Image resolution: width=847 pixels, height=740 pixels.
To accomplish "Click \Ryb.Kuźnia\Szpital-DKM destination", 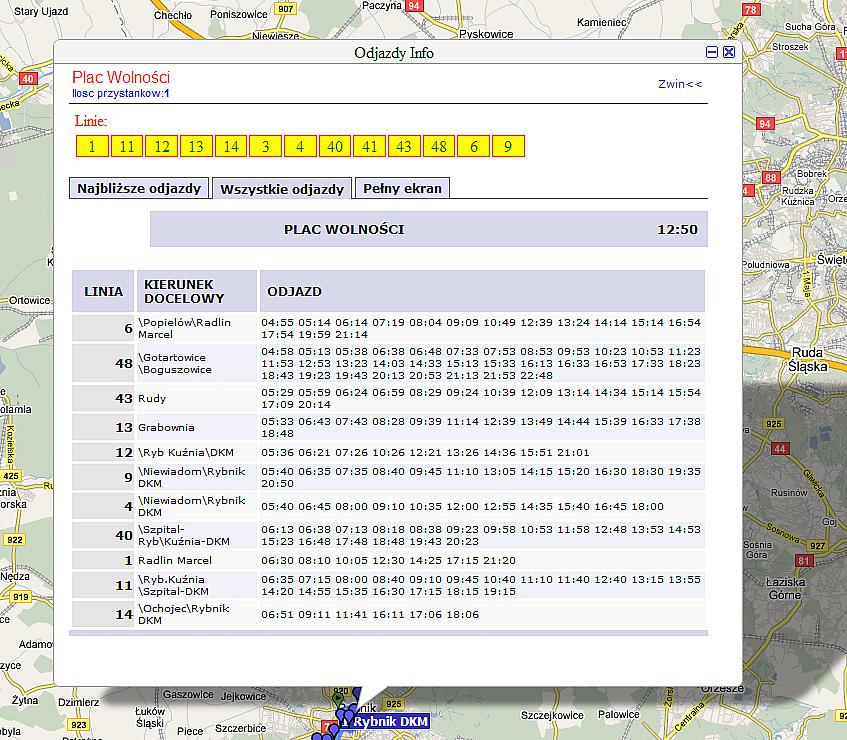I will [173, 585].
